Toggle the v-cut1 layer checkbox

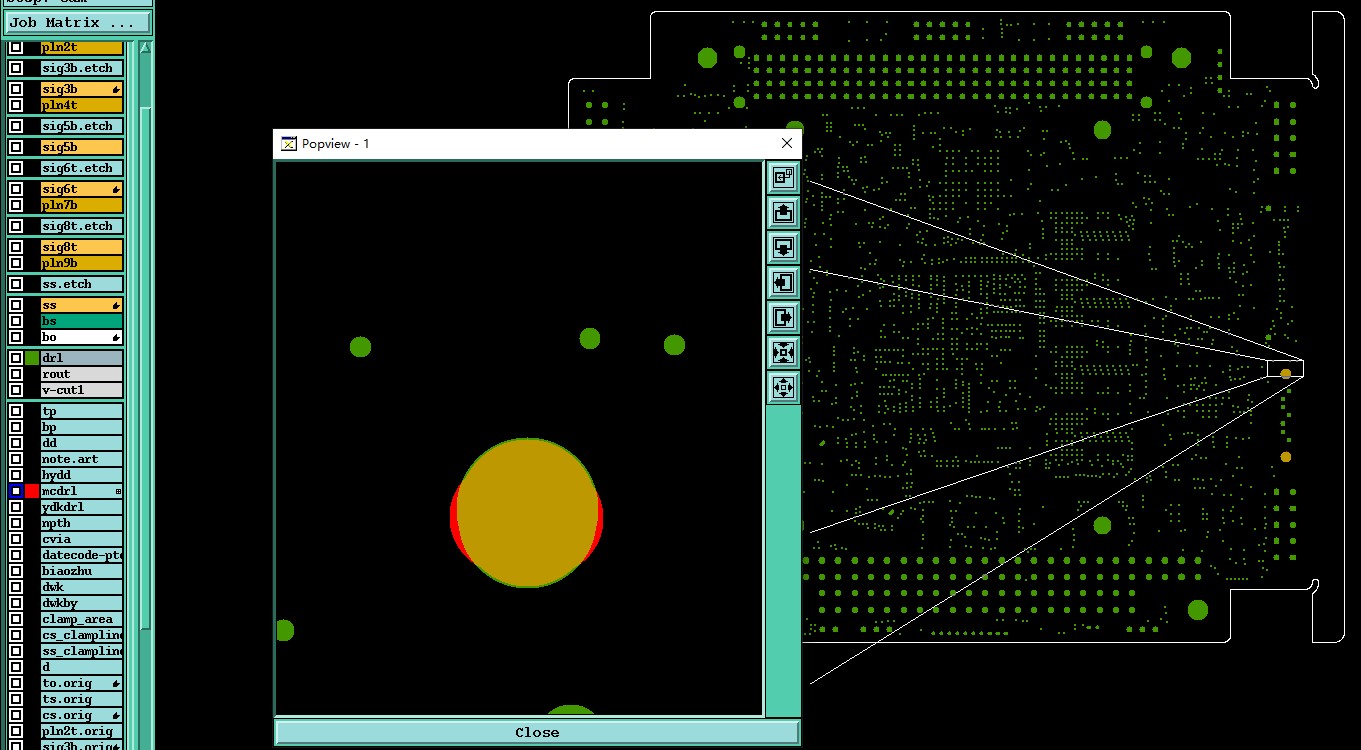click(x=16, y=389)
